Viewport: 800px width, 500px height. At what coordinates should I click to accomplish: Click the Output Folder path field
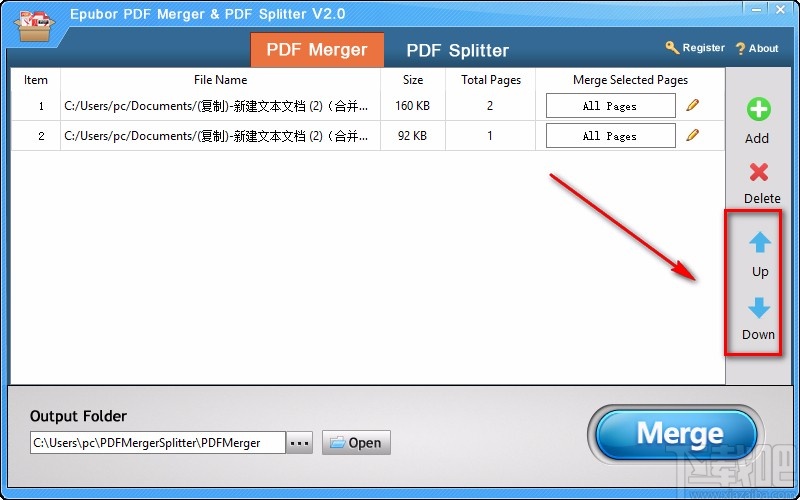tap(158, 442)
